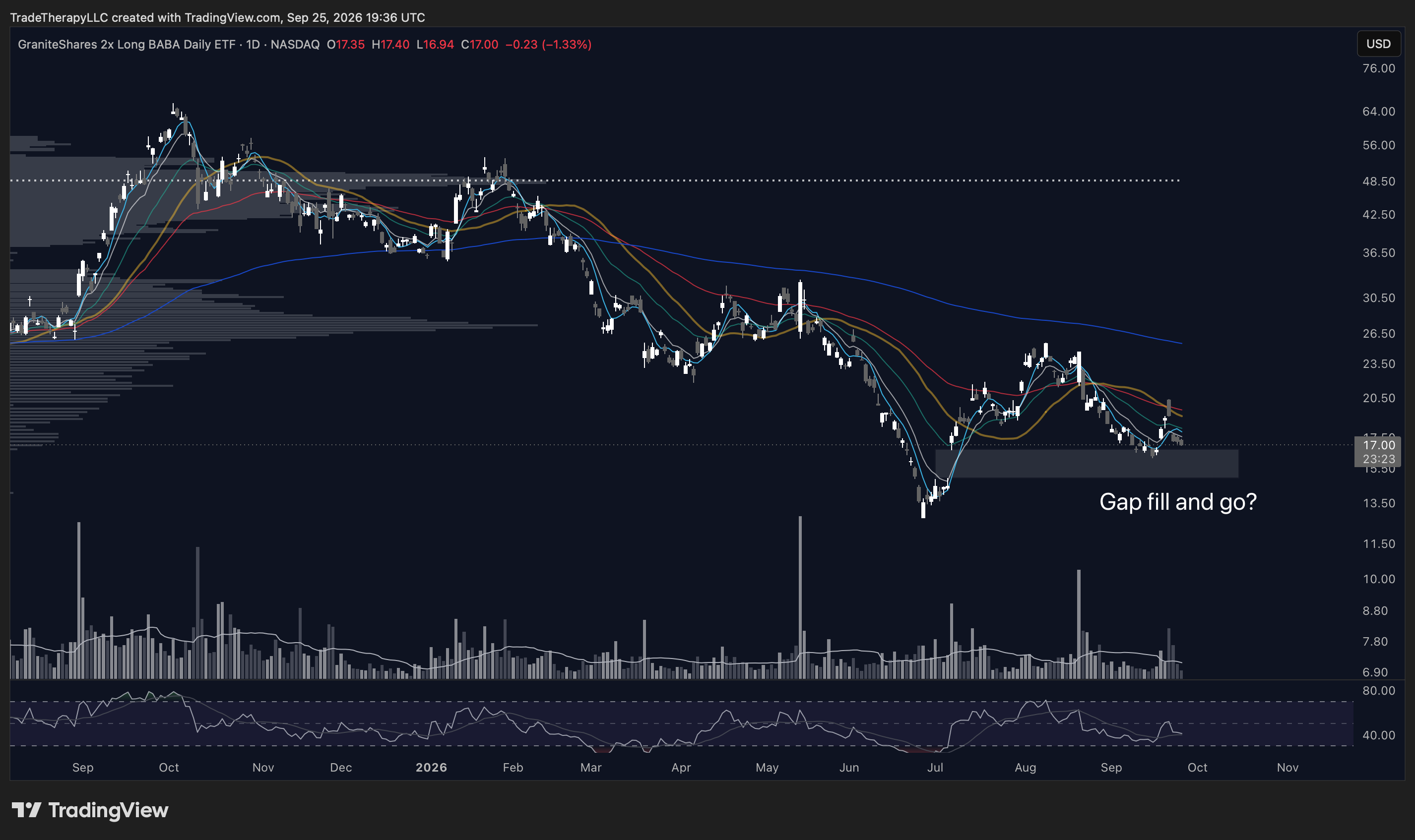Screen dimensions: 1415x840
Task: Click the 76.00 price axis label
Action: click(x=1379, y=68)
